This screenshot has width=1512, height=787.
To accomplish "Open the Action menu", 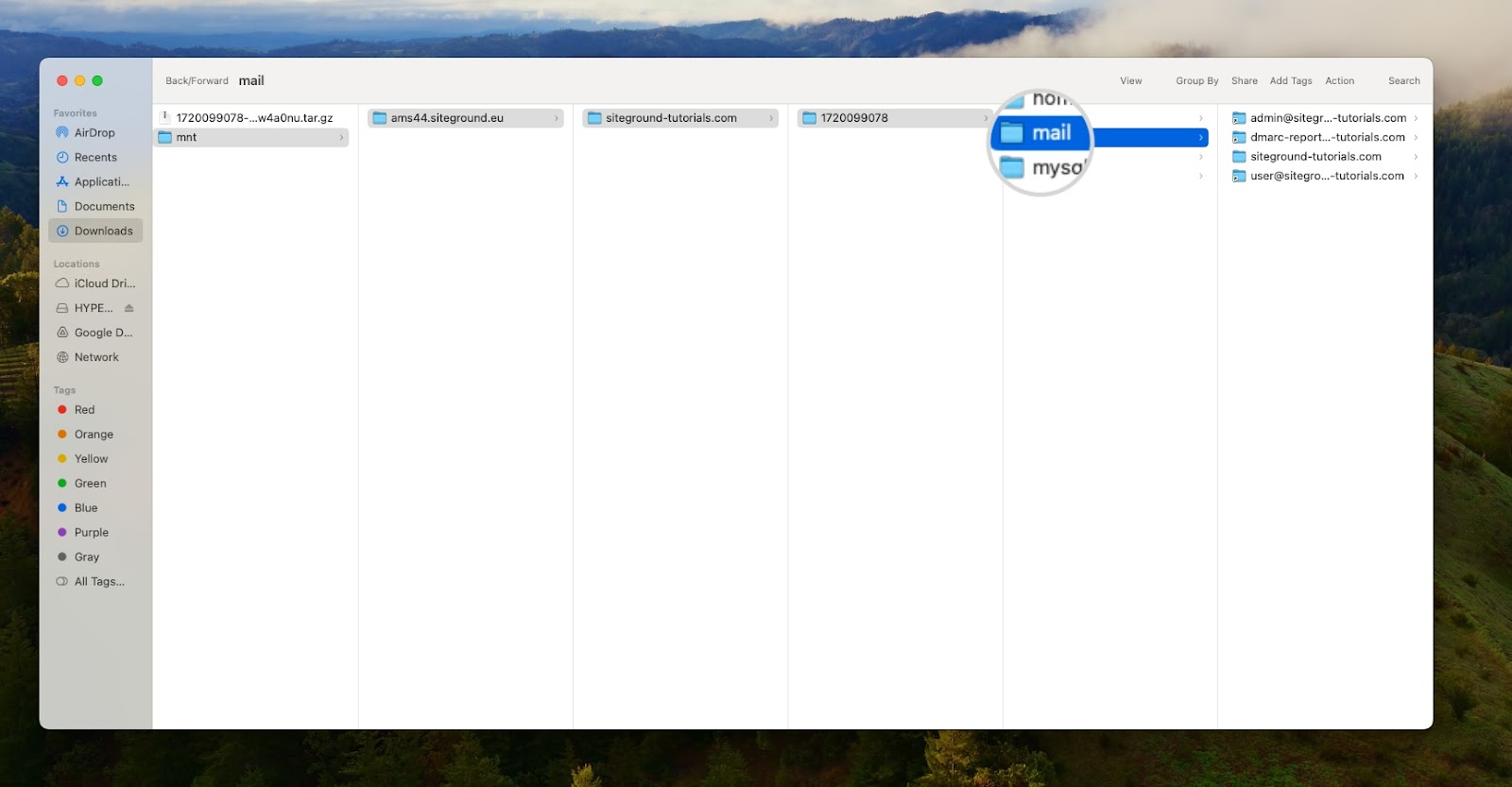I will tap(1340, 81).
